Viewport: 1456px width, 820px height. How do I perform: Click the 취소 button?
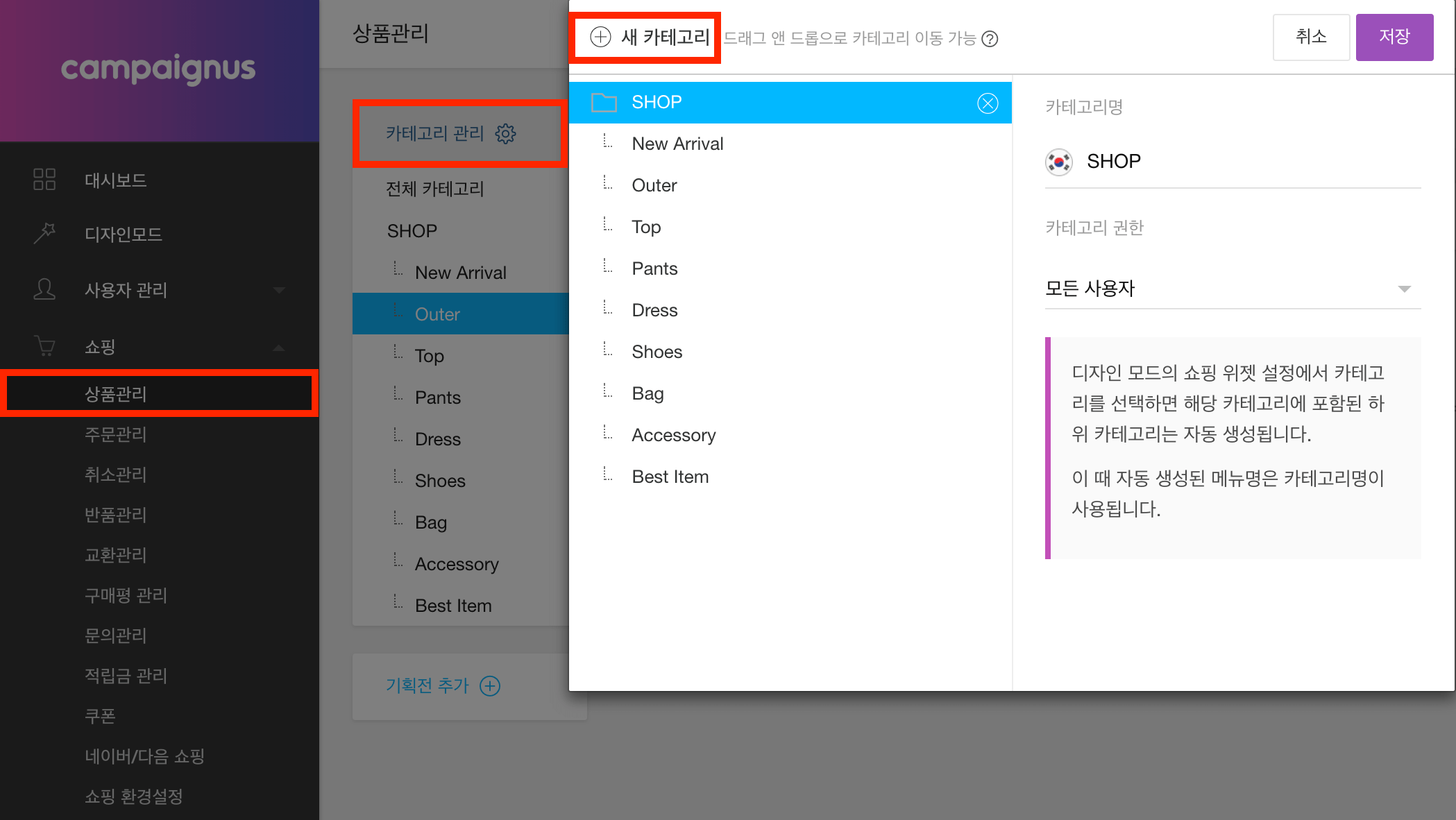coord(1311,37)
